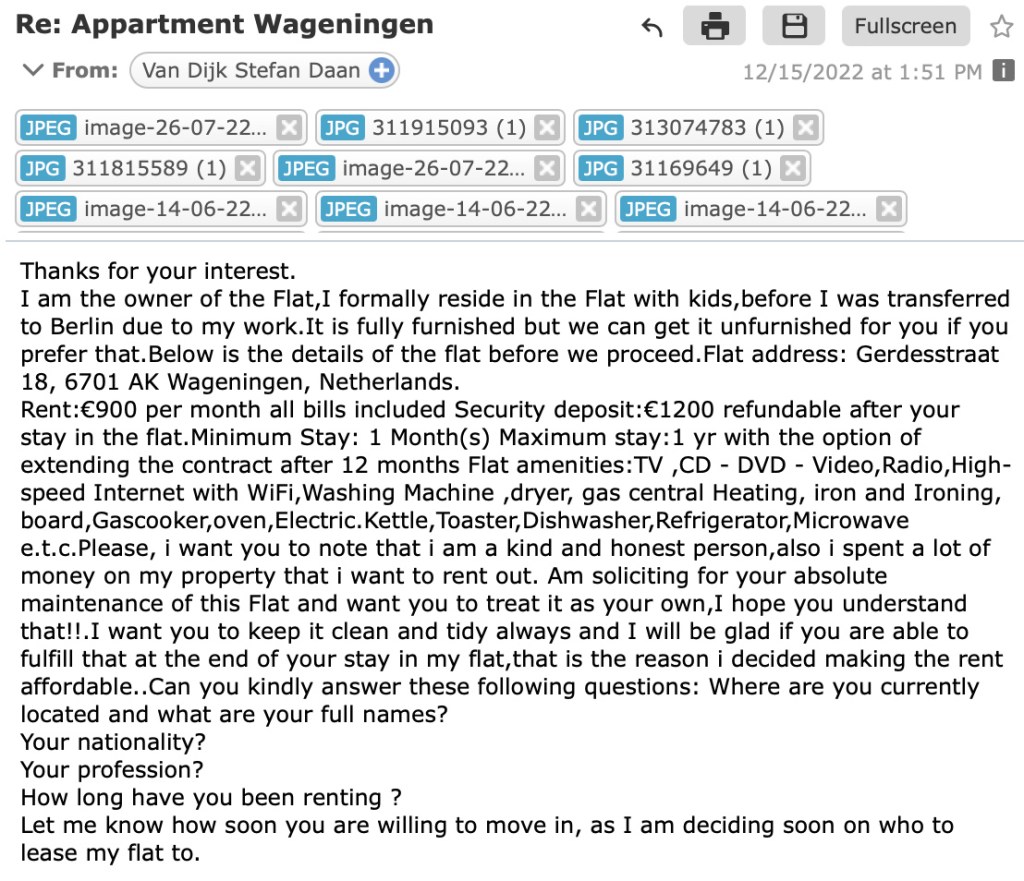The height and width of the screenshot is (881, 1024).
Task: Open JPG attachment 311915093 (1)
Action: click(448, 128)
